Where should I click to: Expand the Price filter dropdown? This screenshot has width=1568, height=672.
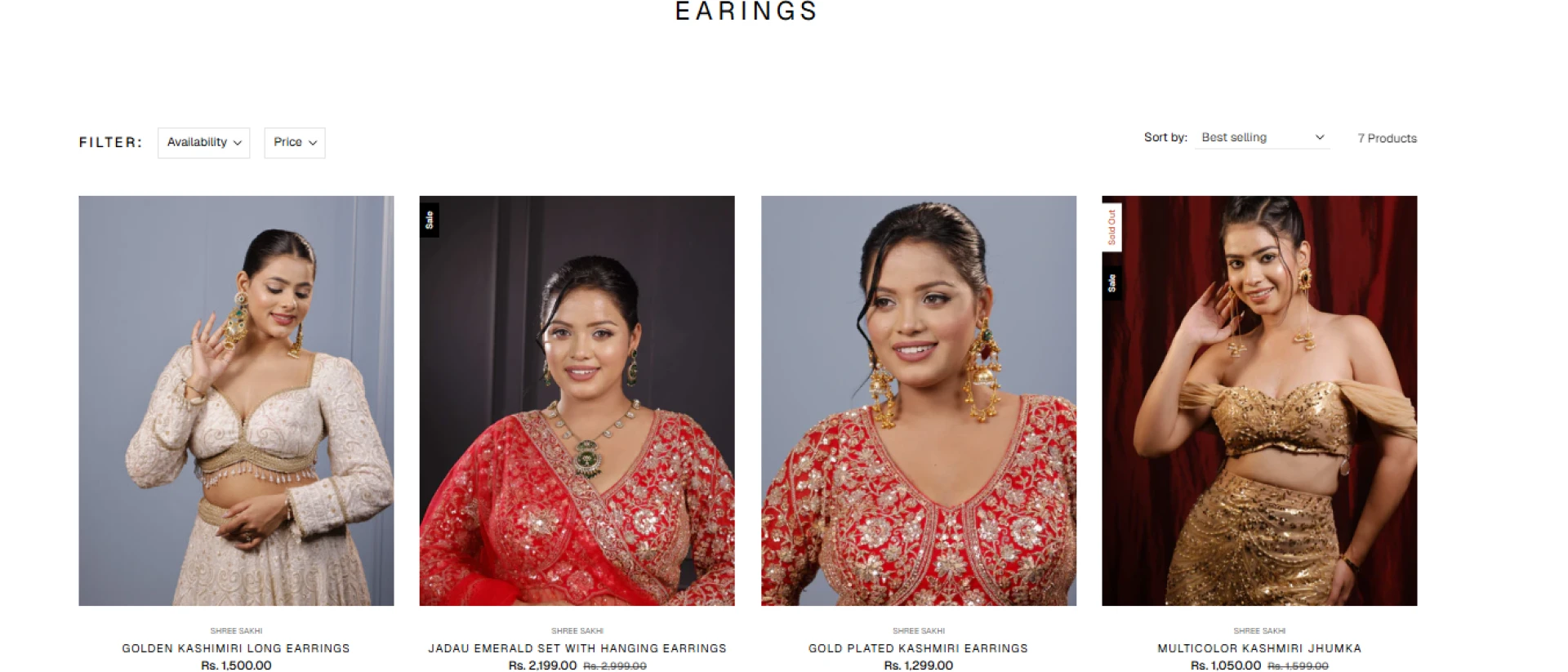(295, 143)
